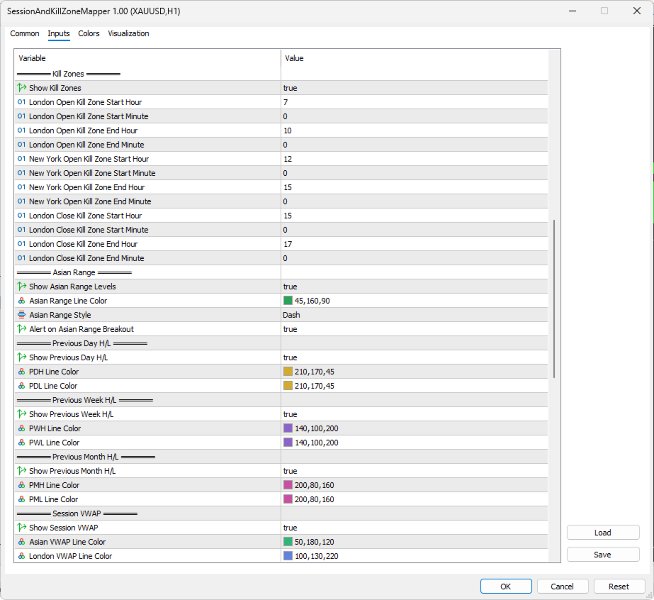Switch to the Colors tab

(88, 33)
